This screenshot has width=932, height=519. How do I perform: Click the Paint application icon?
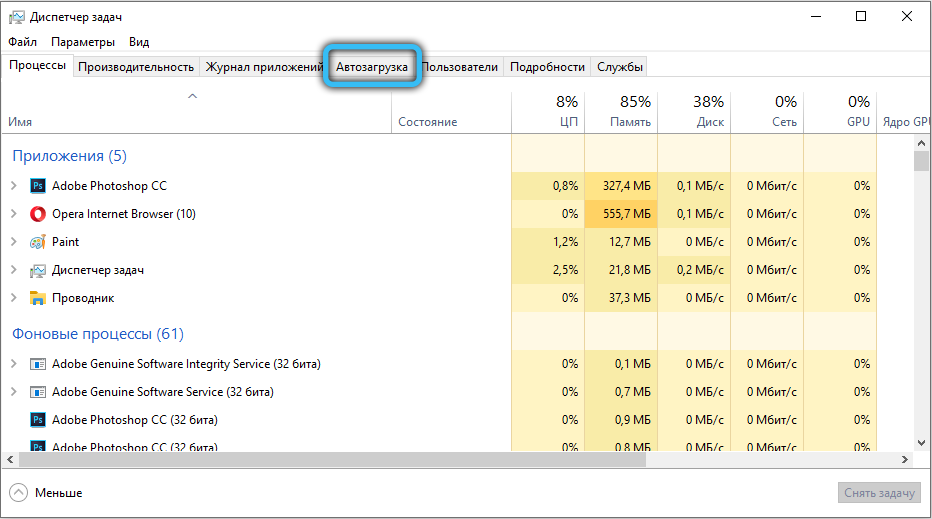pos(38,242)
